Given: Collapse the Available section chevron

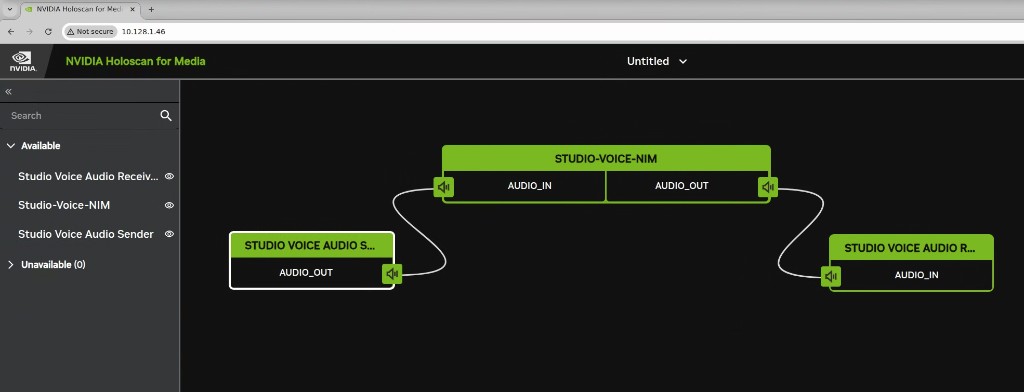Looking at the screenshot, I should (10, 146).
